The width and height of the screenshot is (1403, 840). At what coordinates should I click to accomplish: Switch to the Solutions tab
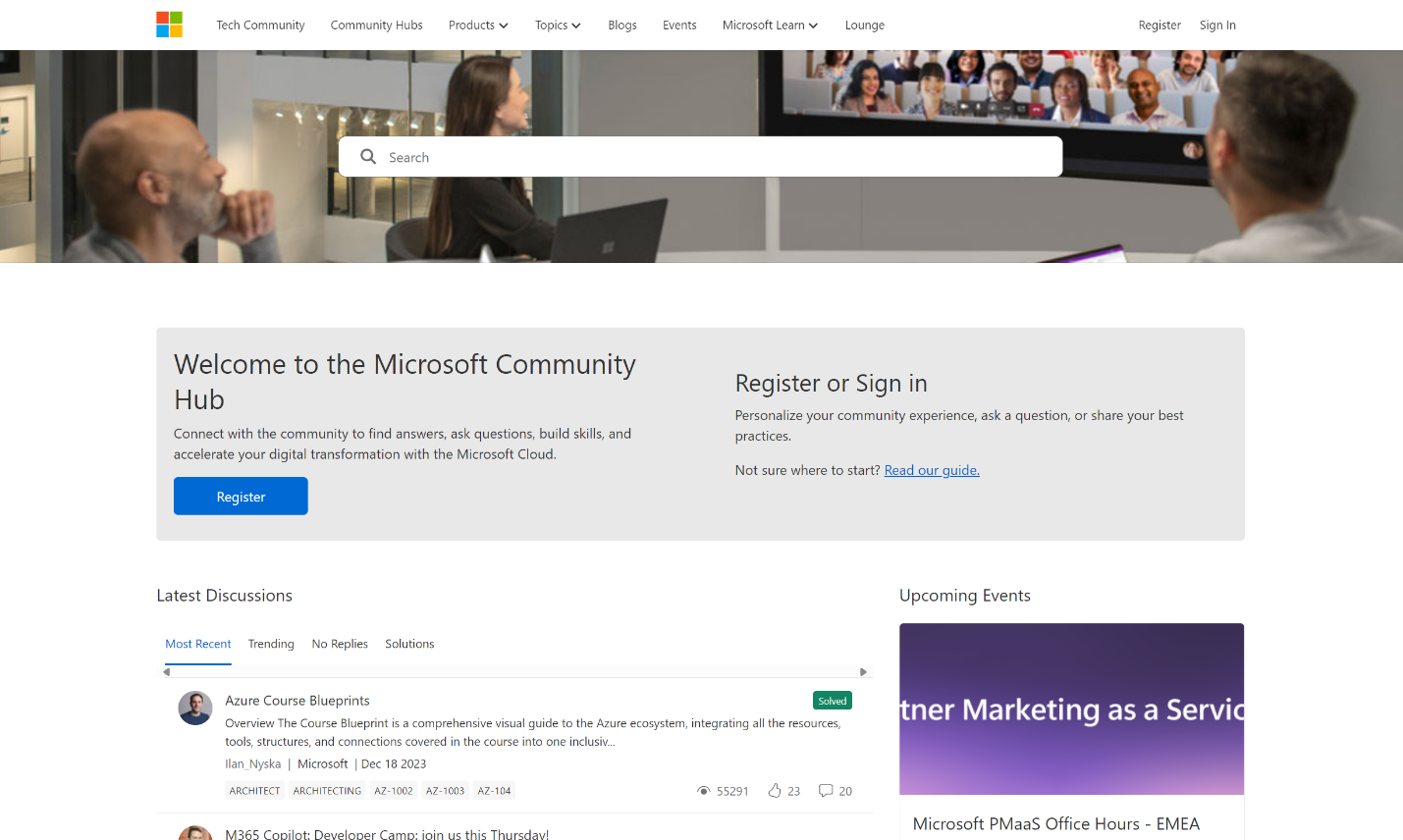[x=409, y=643]
